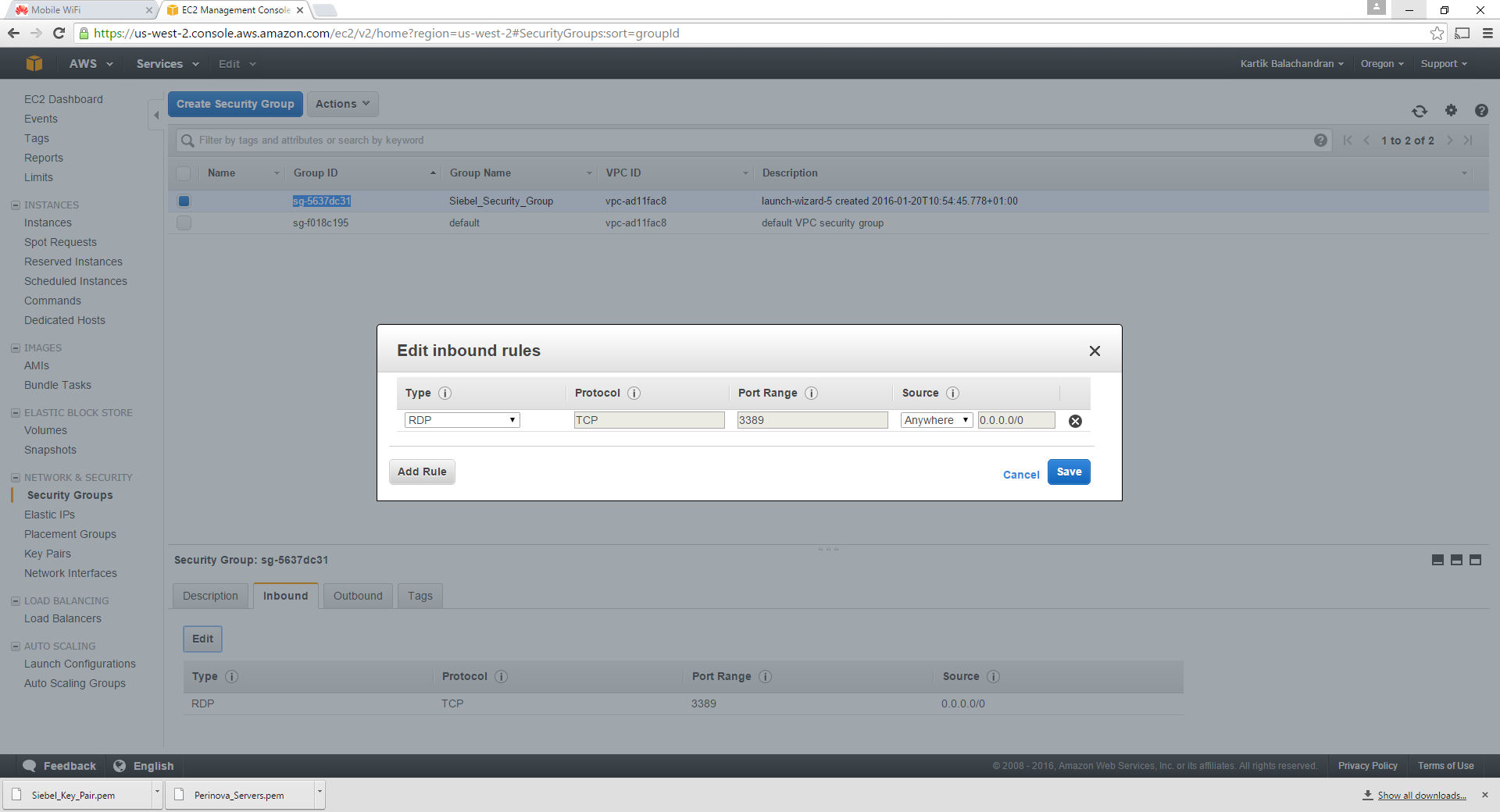Expand the AWS menu dropdown
Viewport: 1500px width, 812px height.
tap(91, 64)
